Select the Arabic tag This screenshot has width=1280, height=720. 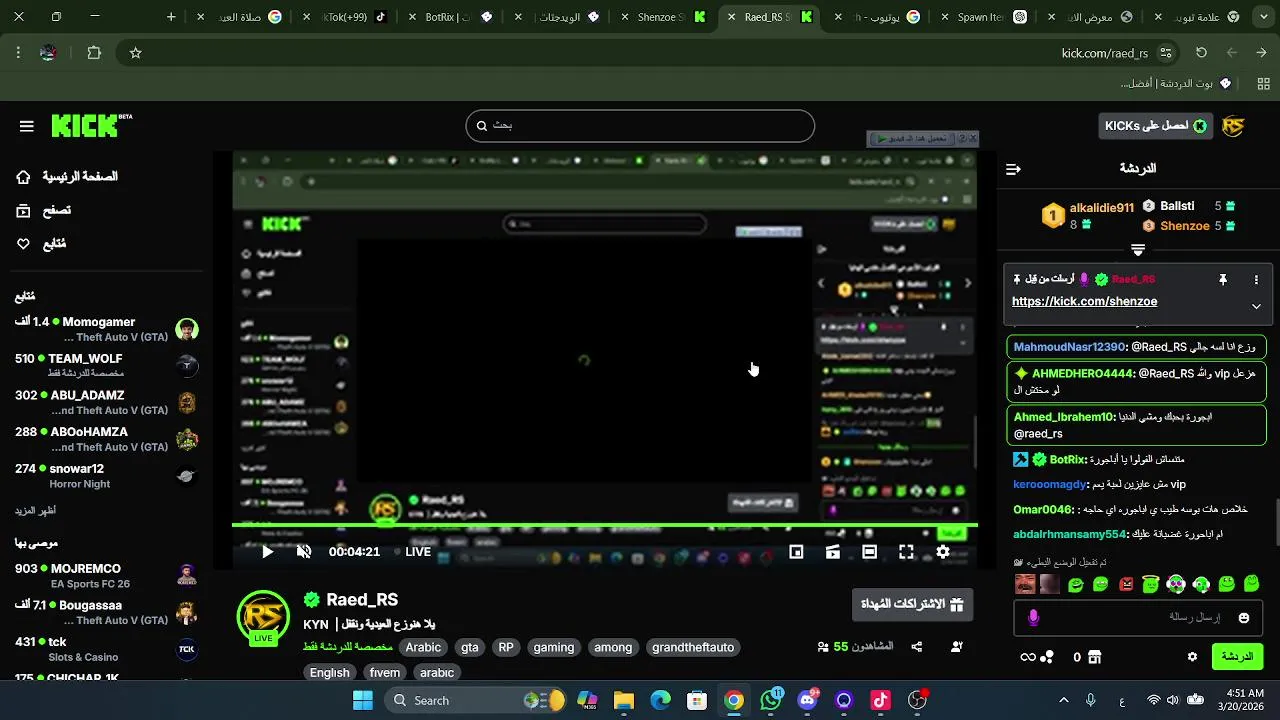pos(423,647)
